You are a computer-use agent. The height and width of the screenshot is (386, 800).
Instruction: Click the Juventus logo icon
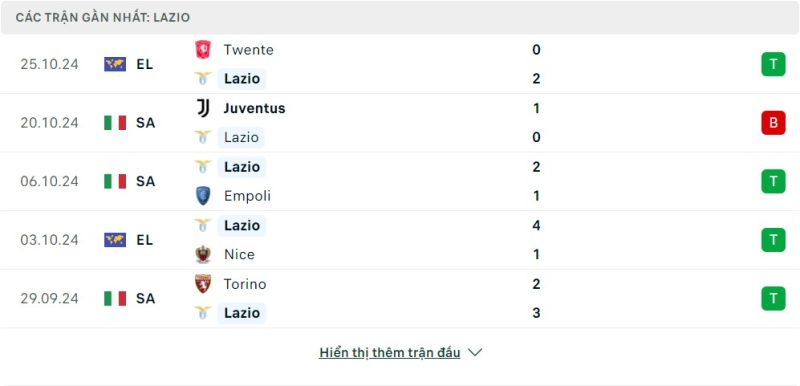pyautogui.click(x=203, y=108)
